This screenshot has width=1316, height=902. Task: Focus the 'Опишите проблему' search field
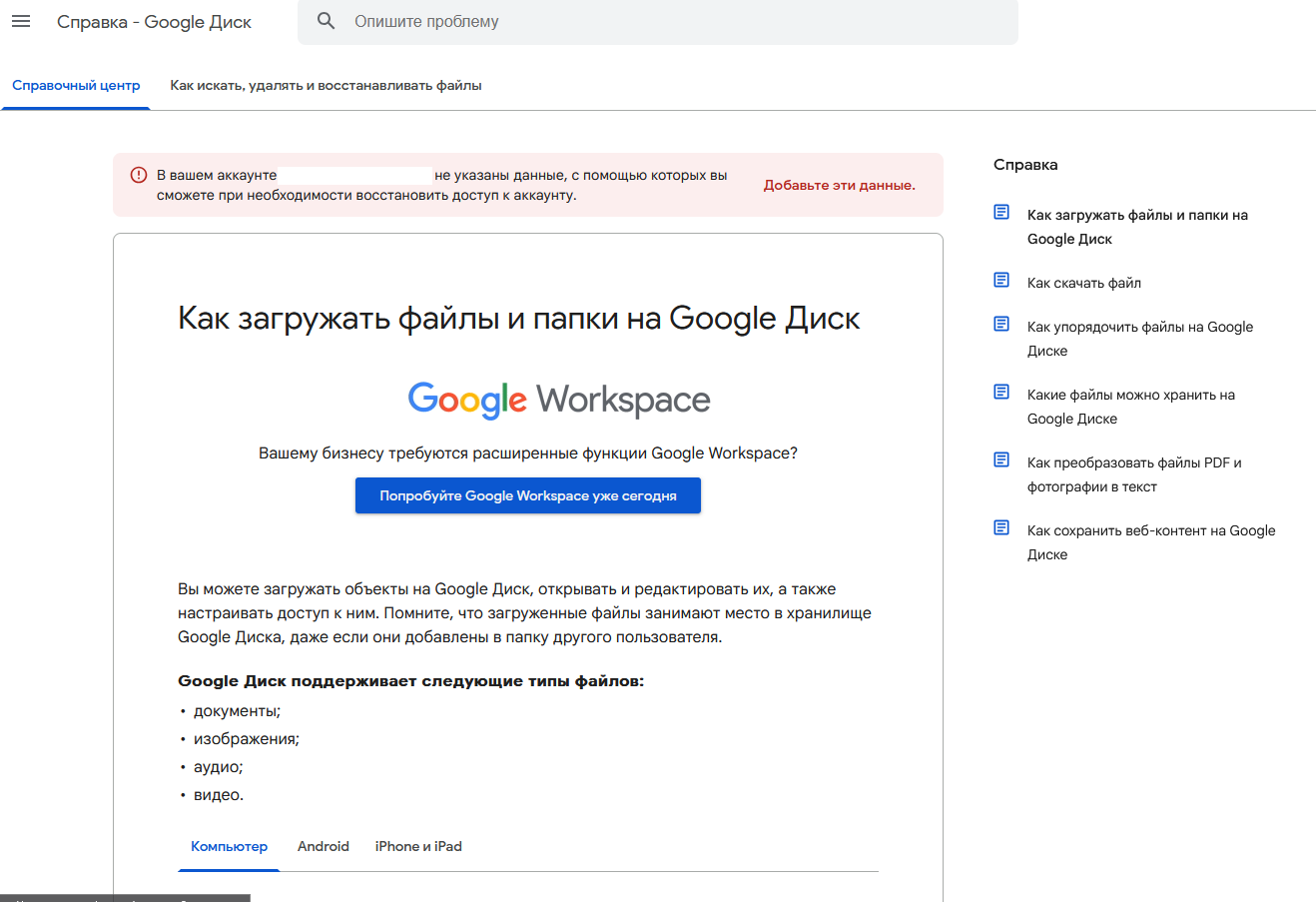(x=658, y=22)
